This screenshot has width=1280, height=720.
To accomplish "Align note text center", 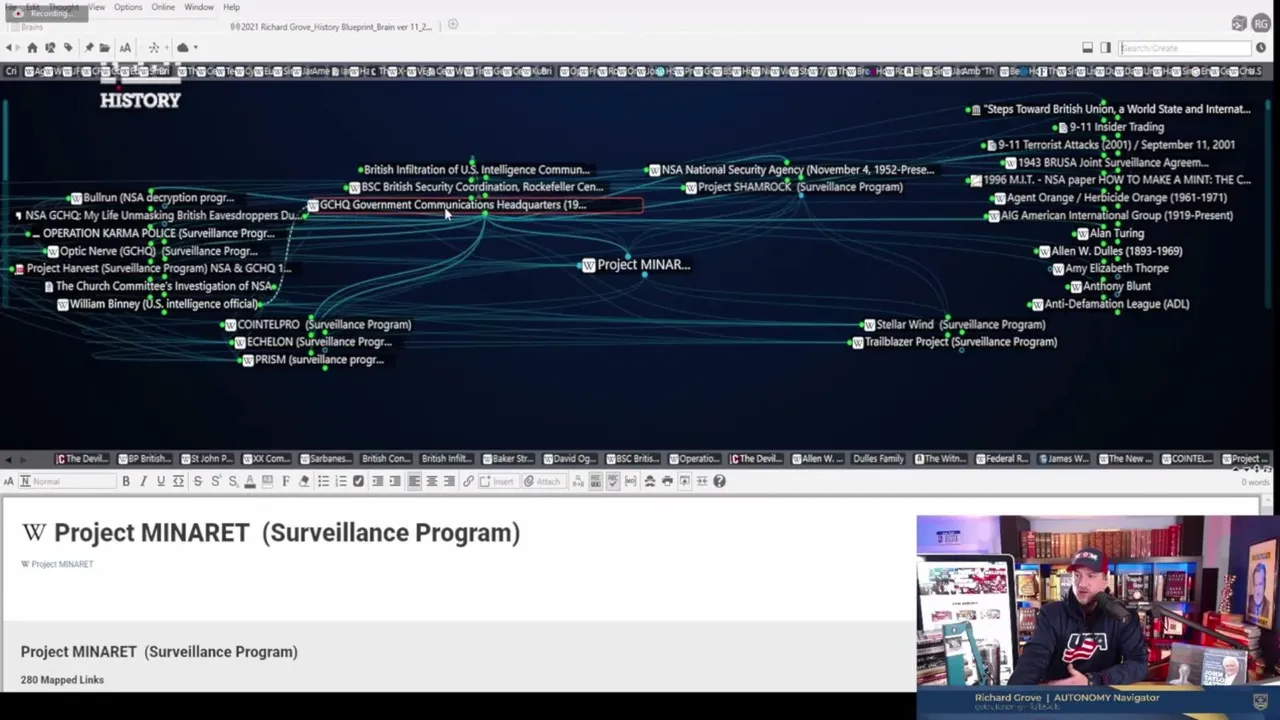I will tap(432, 481).
